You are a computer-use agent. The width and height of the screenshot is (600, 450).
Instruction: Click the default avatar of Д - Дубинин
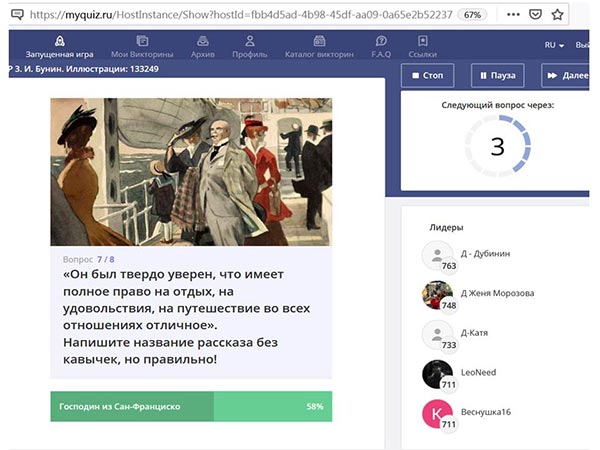(437, 255)
